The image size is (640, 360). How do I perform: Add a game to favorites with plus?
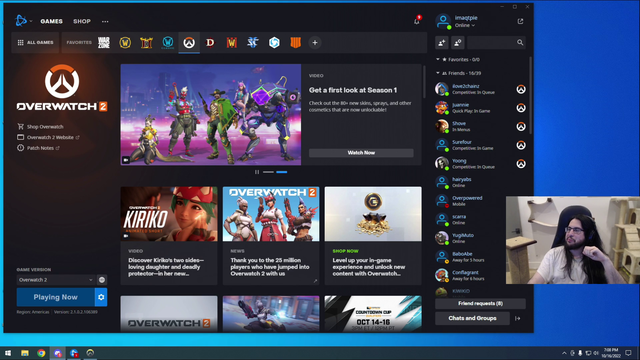[315, 42]
